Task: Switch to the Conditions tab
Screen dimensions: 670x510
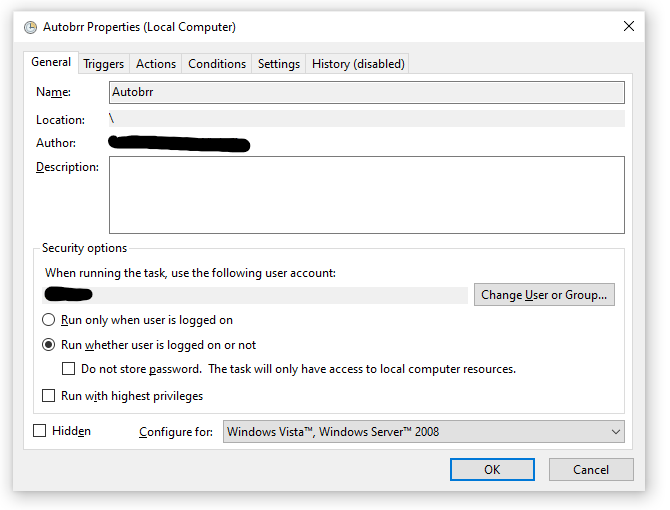Action: (217, 64)
